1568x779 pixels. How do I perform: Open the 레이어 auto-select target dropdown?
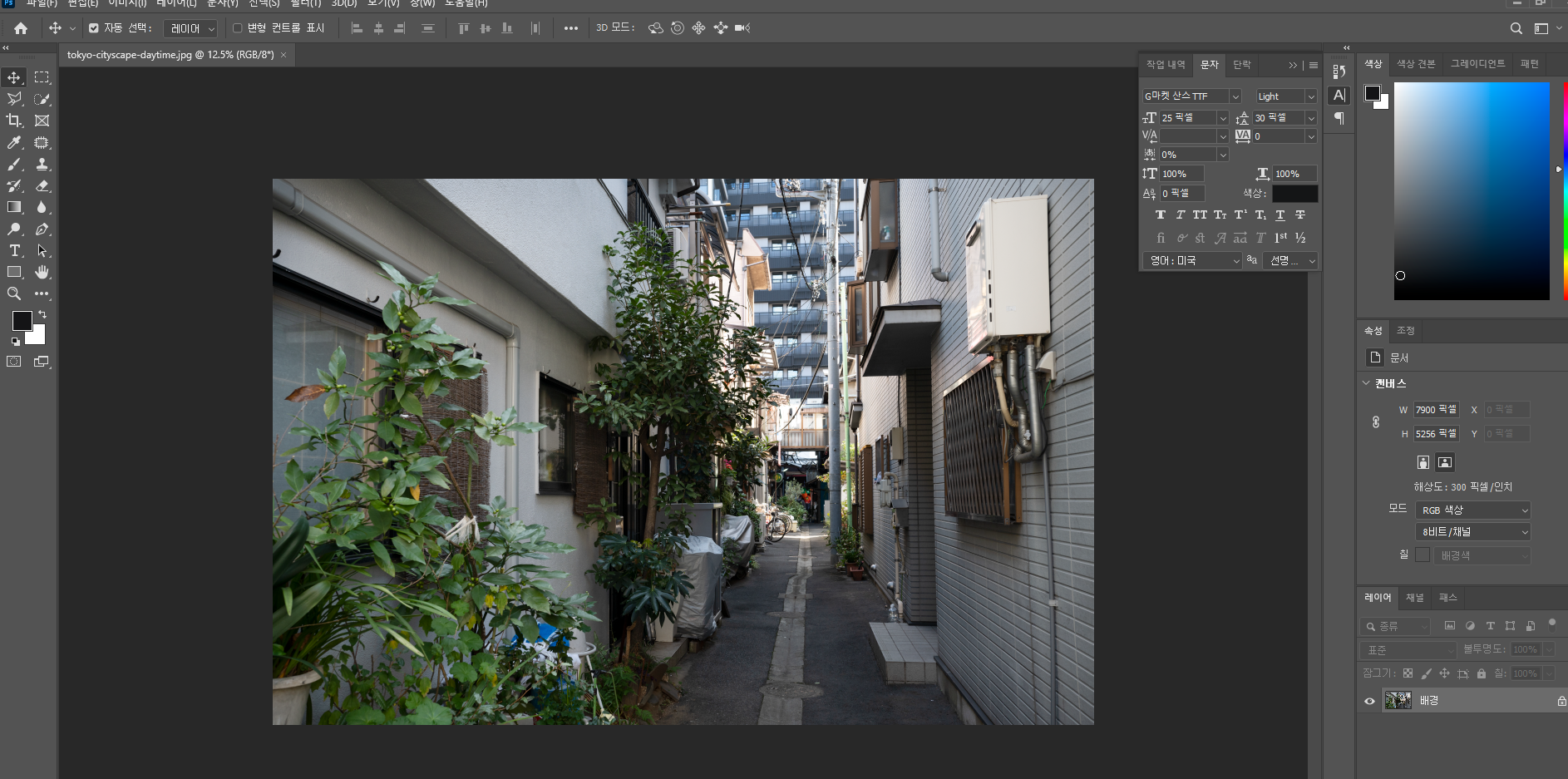[190, 28]
